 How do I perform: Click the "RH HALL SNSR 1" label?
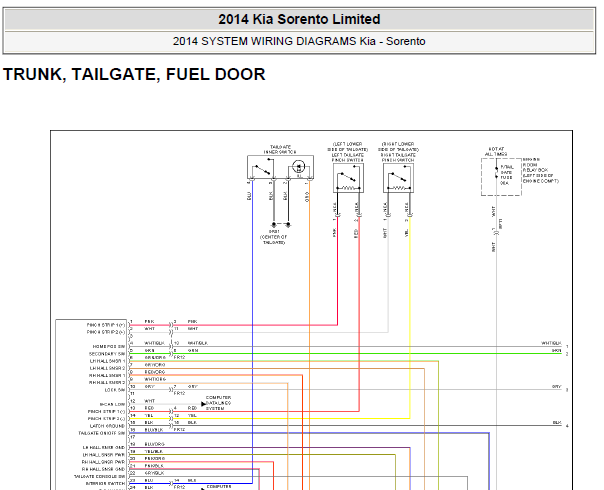coord(107,376)
